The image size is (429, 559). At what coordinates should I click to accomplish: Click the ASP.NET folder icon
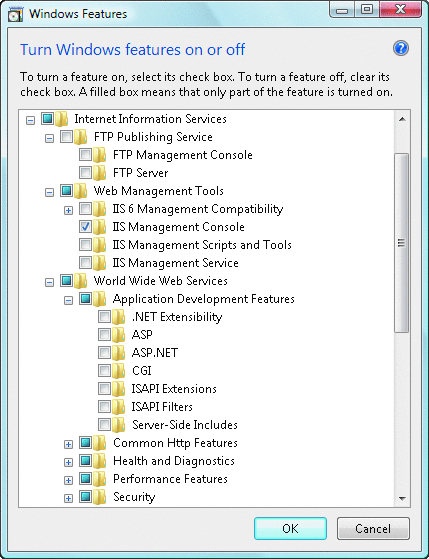click(118, 353)
